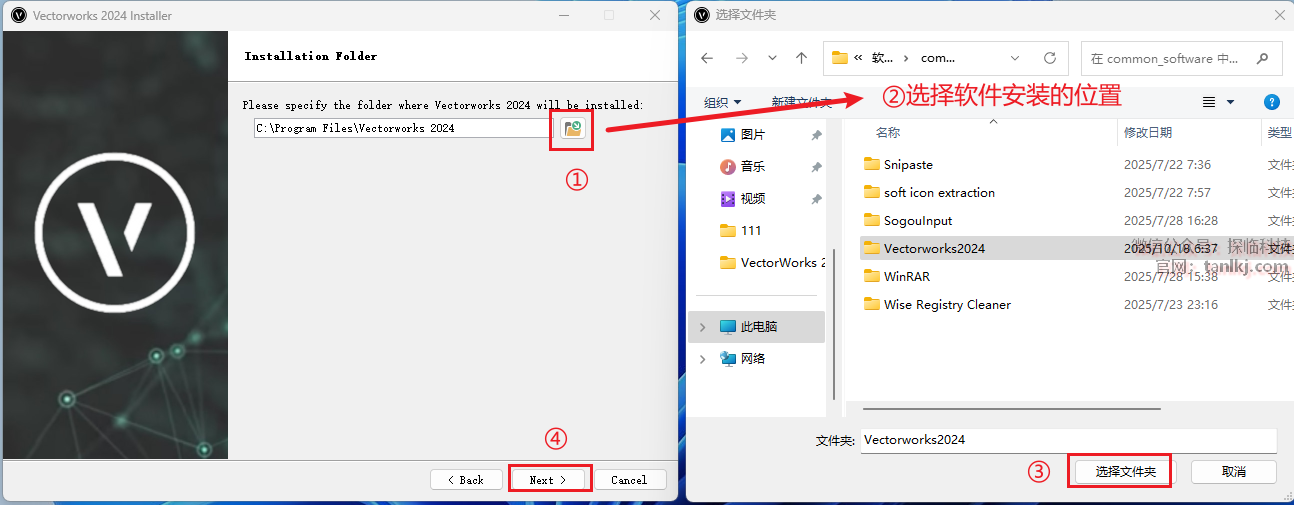Click the comm... breadcrumb segment
Screen dimensions: 1294x505
click(937, 58)
